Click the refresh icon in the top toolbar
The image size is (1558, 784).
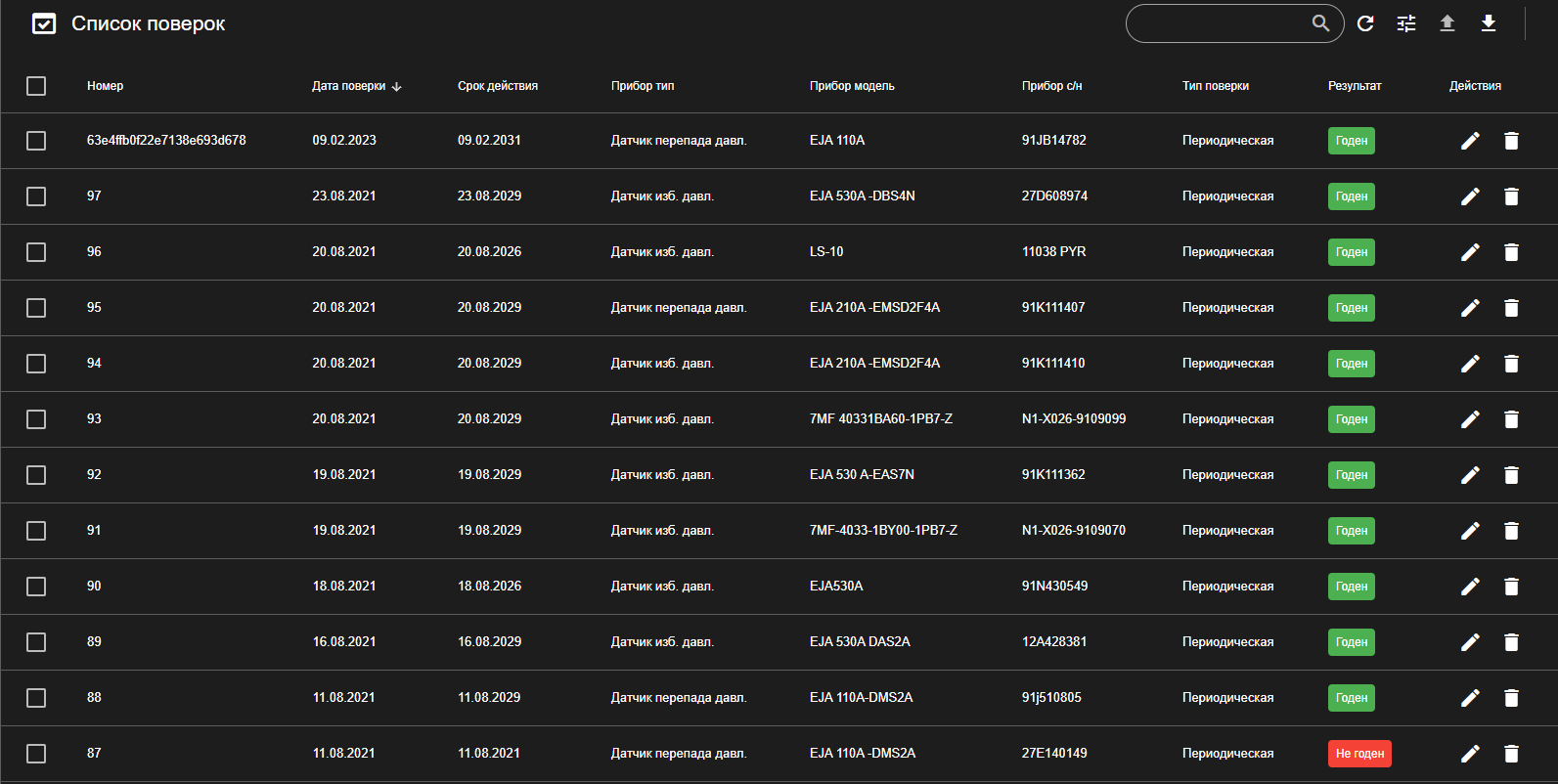(1365, 23)
